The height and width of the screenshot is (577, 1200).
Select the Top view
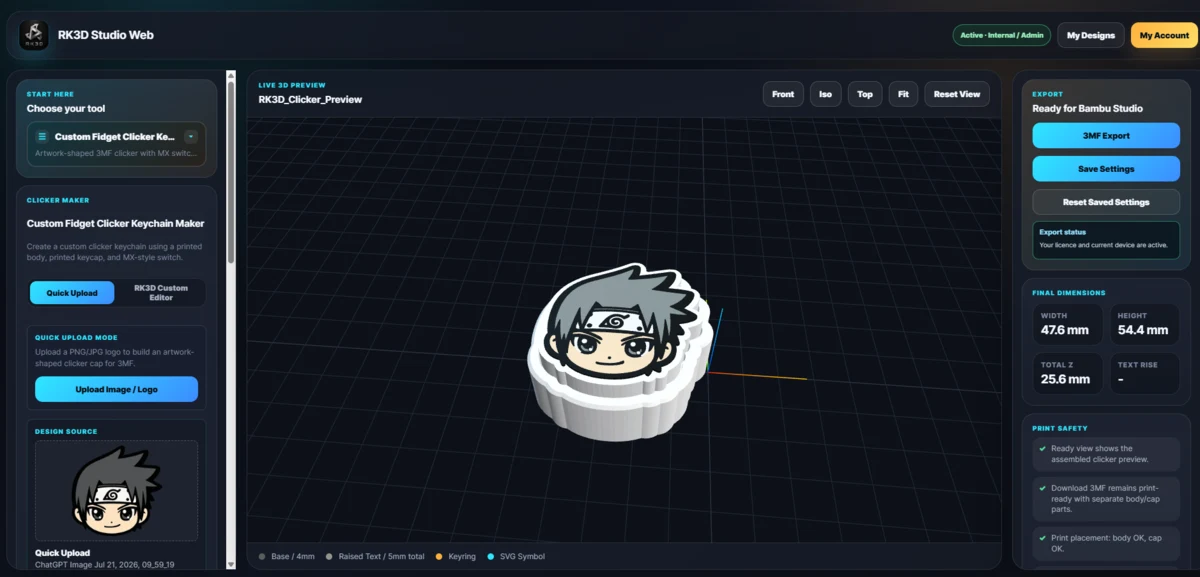coord(865,94)
